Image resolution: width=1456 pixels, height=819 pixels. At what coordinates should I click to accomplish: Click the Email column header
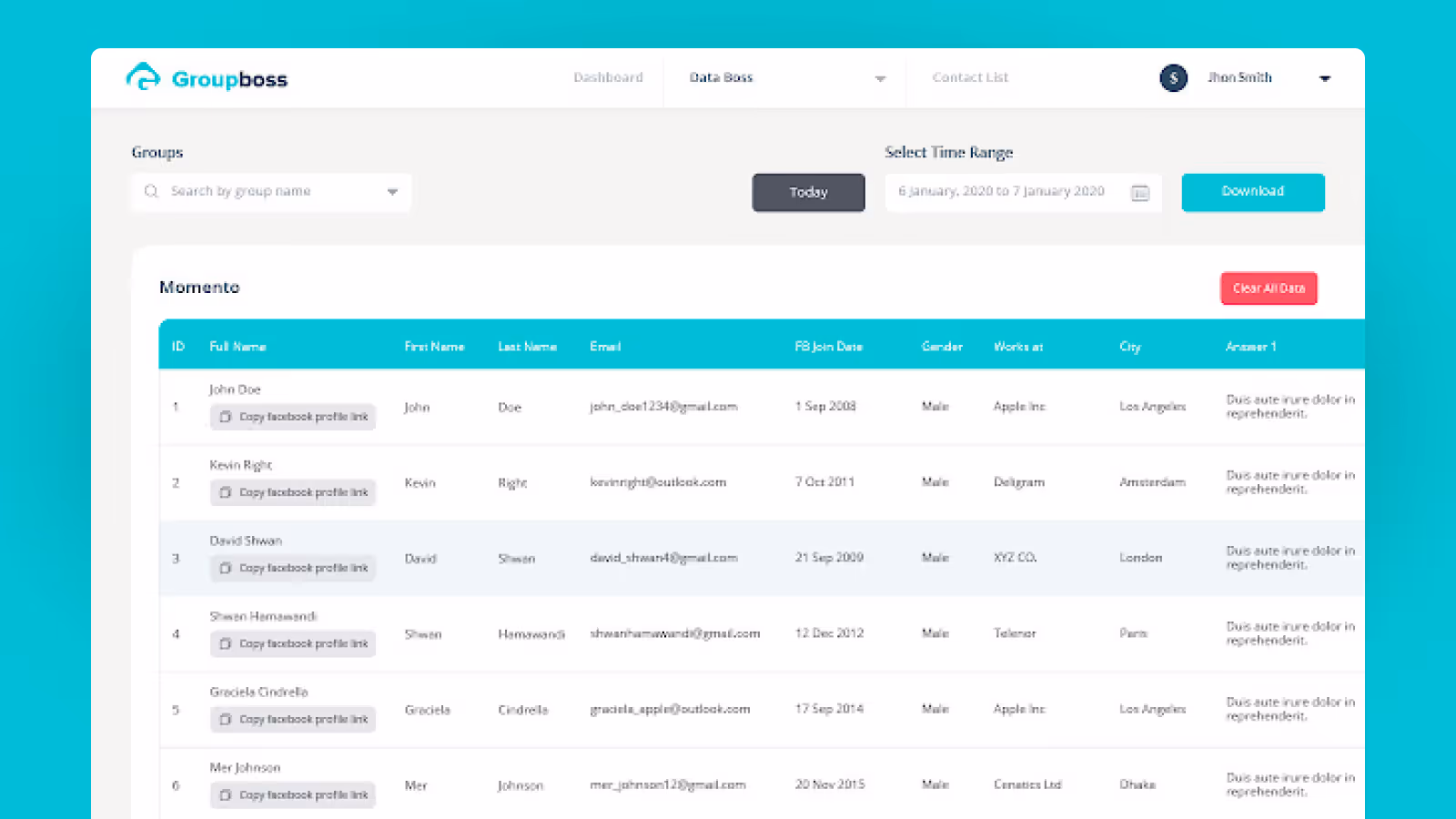(605, 347)
